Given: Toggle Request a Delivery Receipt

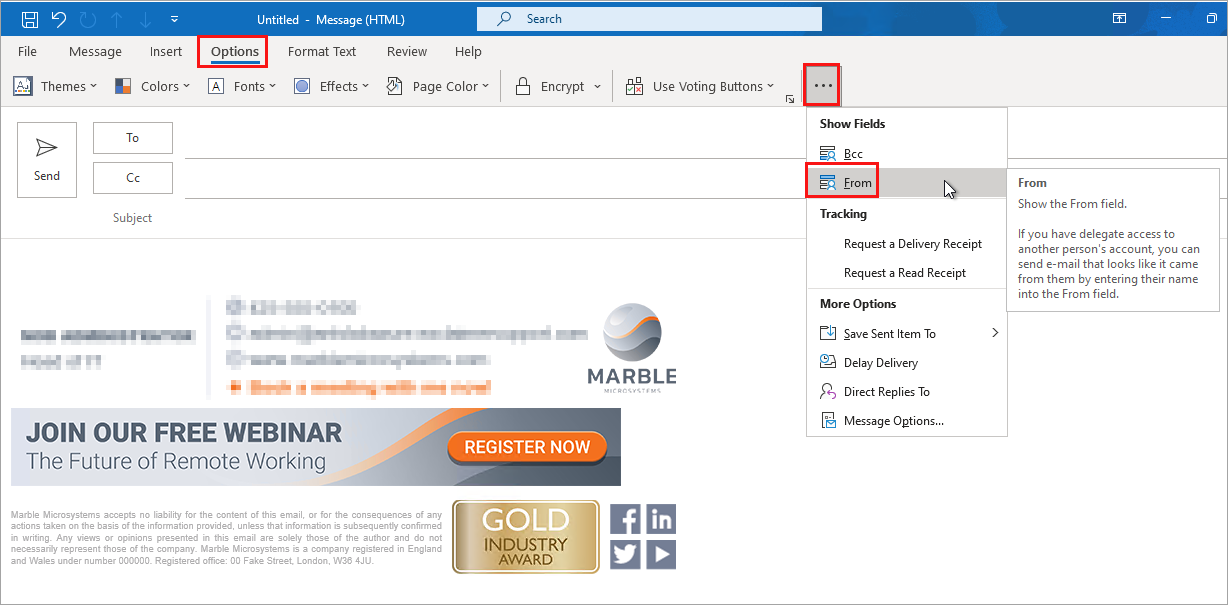Looking at the screenshot, I should (x=912, y=244).
